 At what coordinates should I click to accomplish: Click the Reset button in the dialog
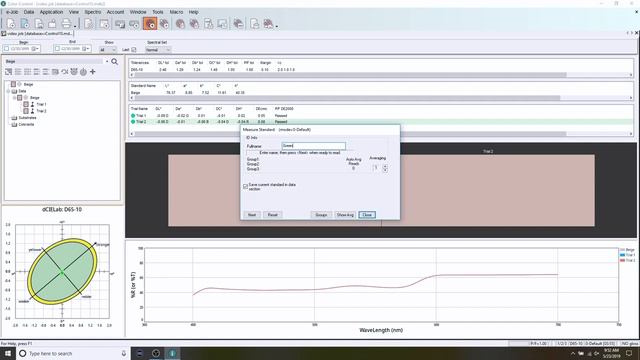[273, 215]
